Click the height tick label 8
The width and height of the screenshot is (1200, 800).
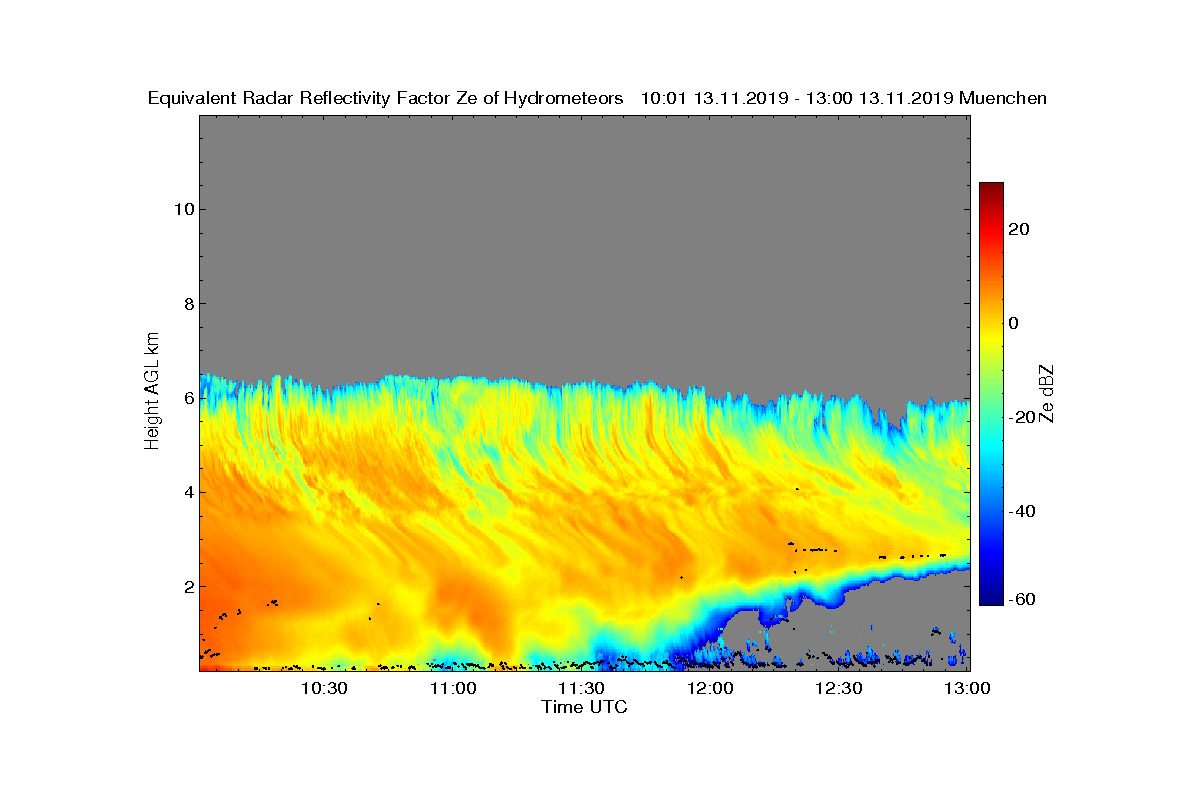(x=187, y=303)
